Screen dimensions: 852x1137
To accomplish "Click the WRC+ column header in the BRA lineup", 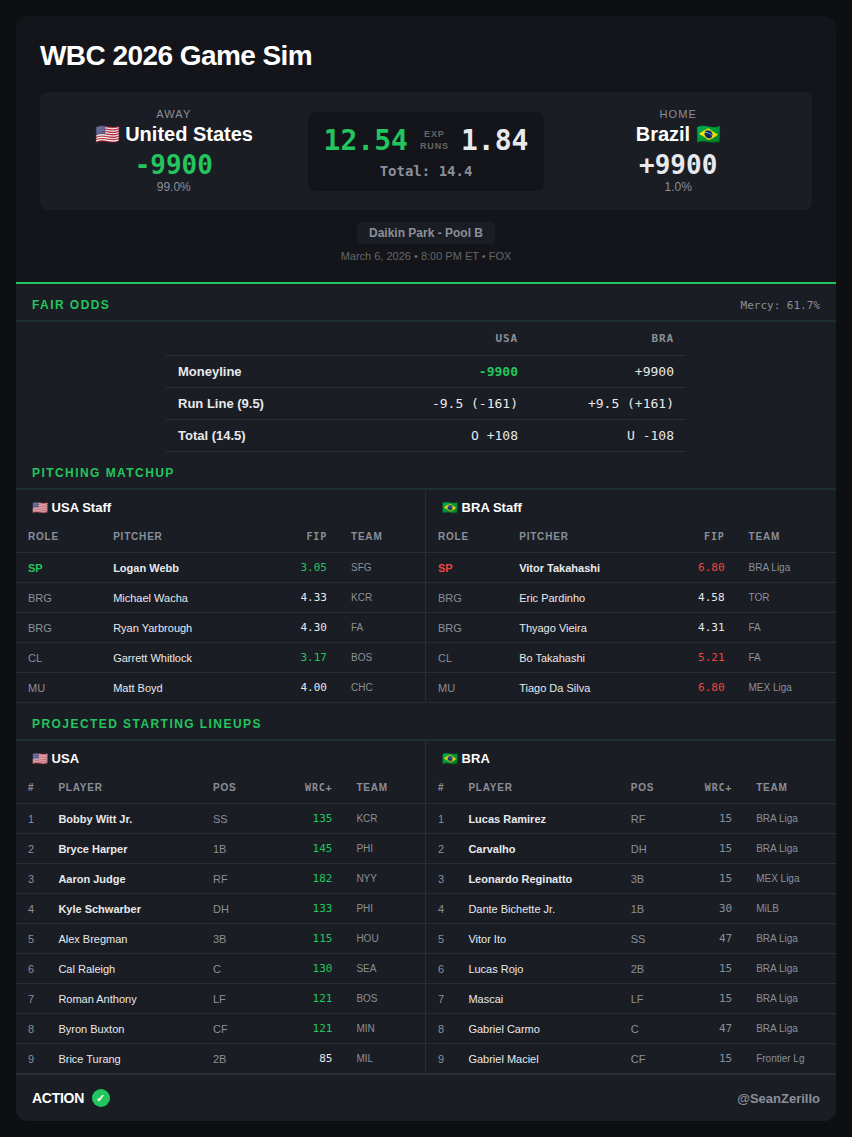I will pos(717,787).
